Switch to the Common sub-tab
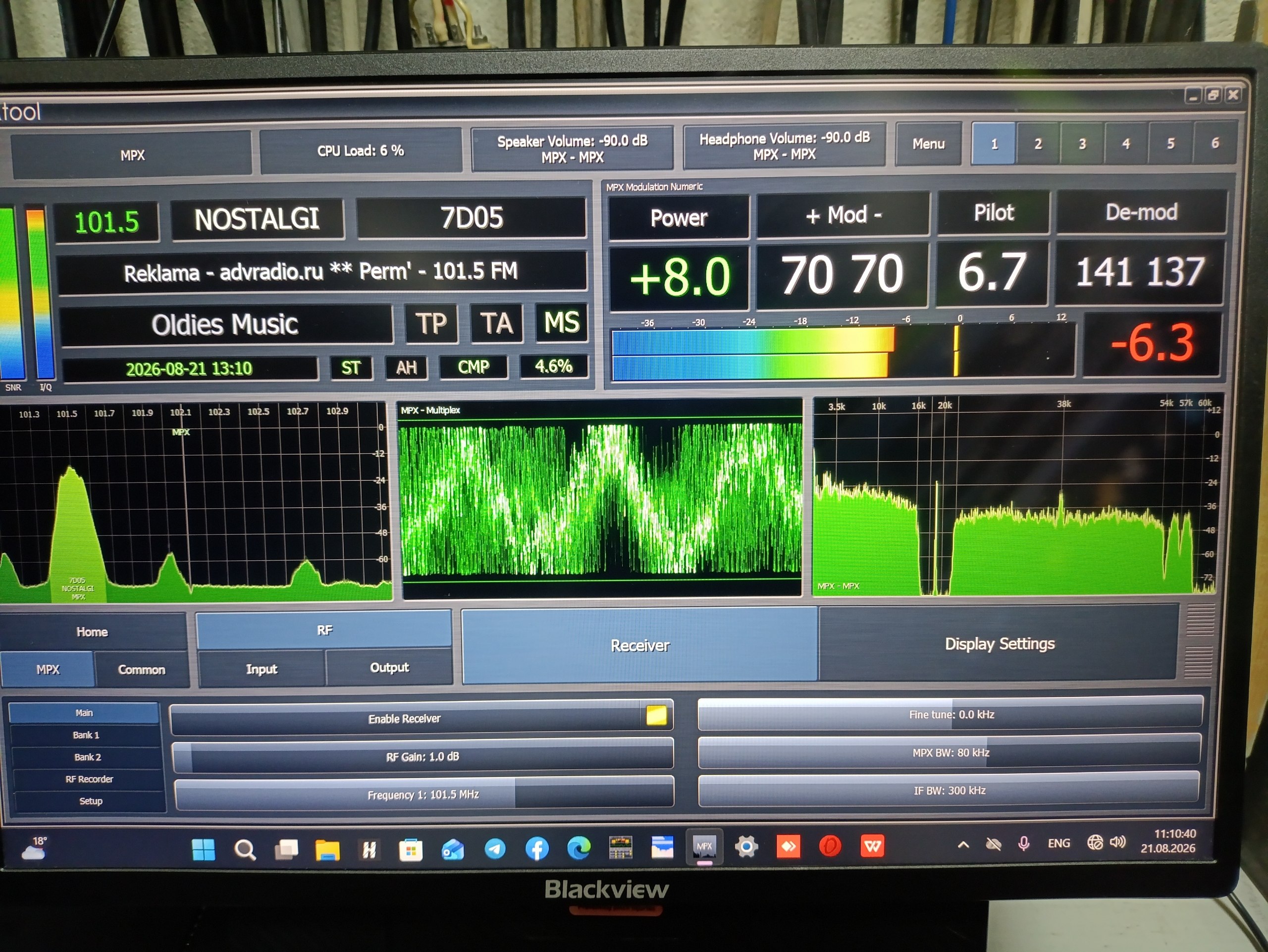1268x952 pixels. pos(141,670)
